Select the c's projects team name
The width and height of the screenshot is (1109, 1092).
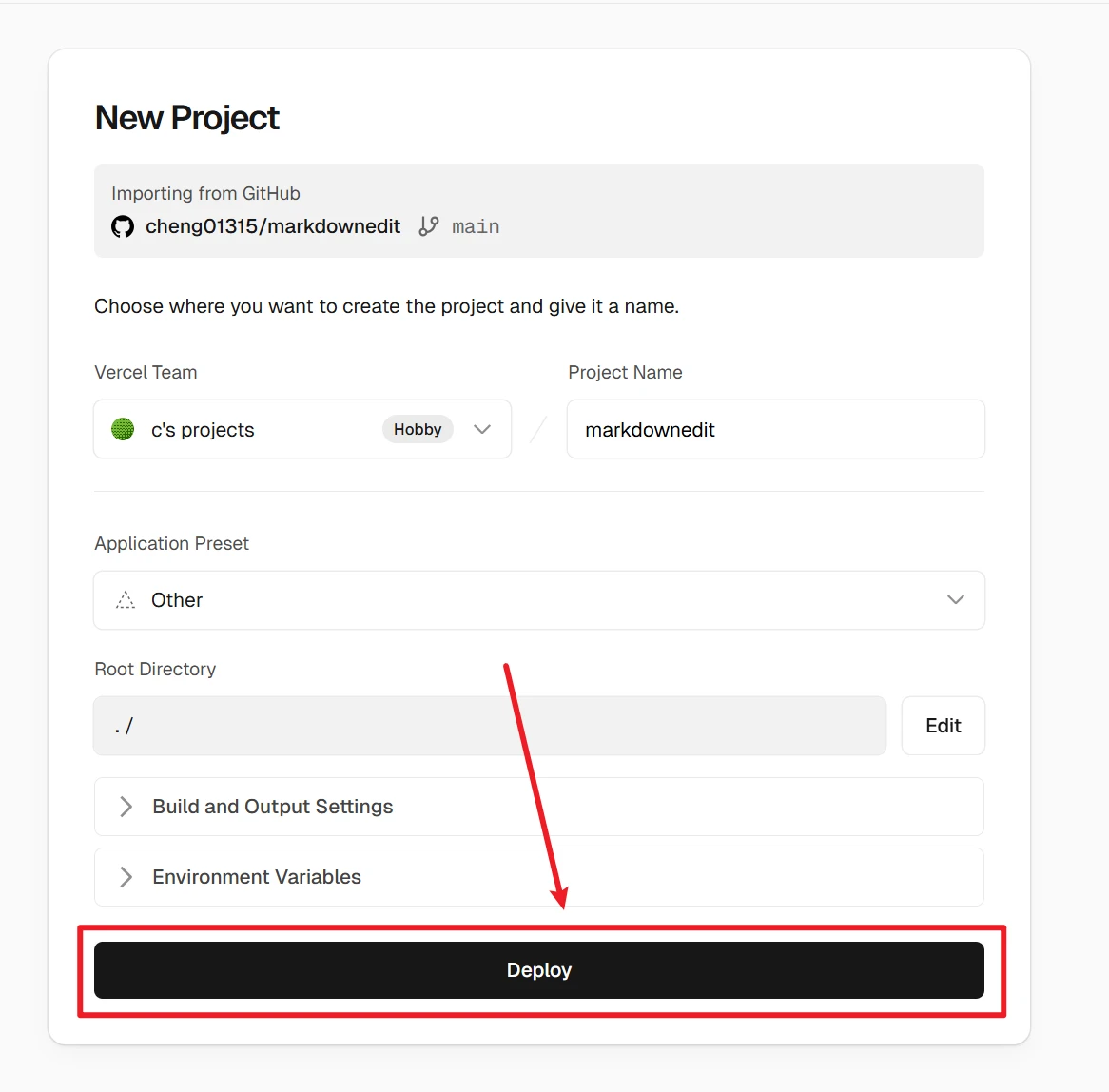[203, 430]
